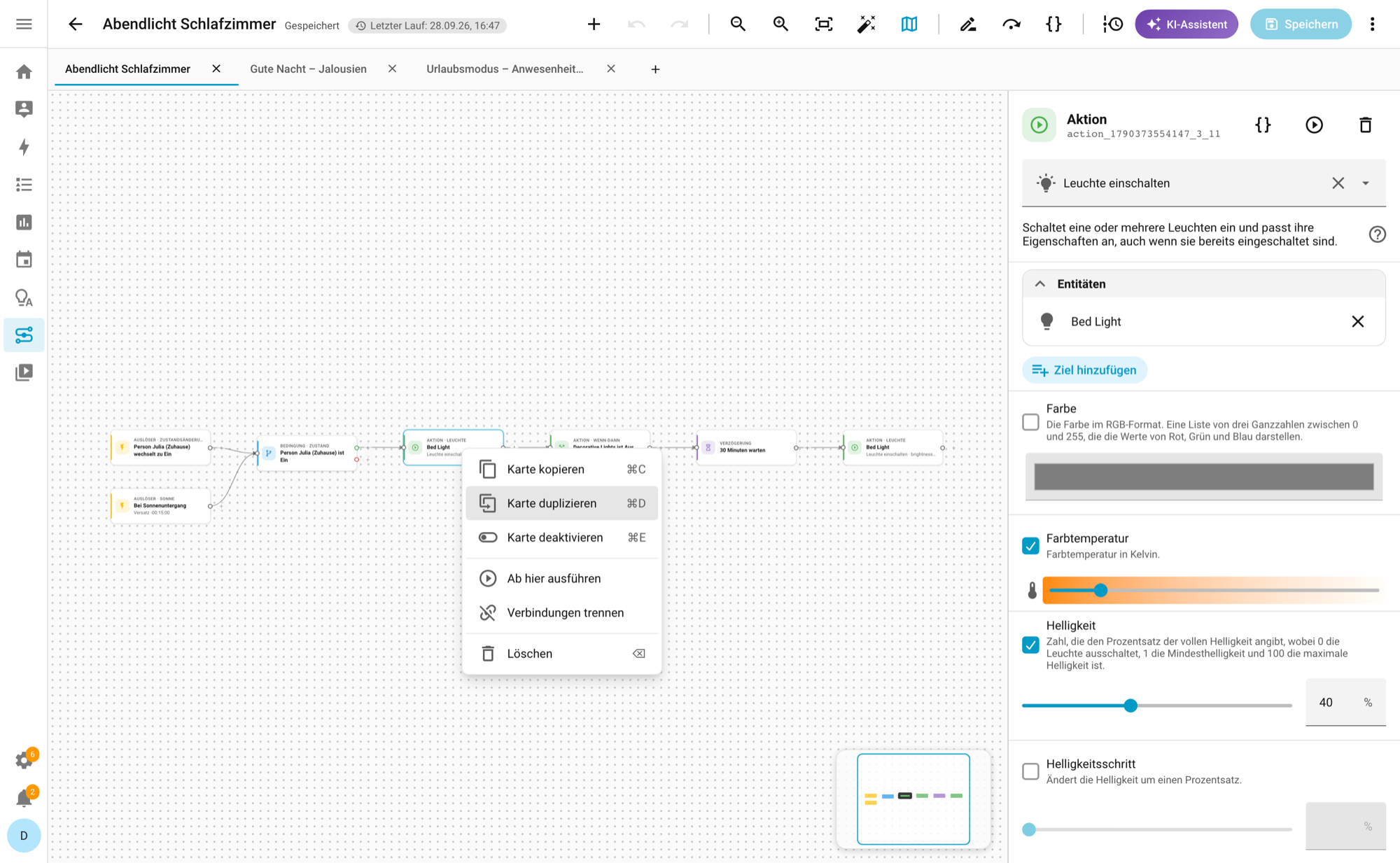
Task: Select the 30 Minuten warten delay card
Action: pos(746,447)
